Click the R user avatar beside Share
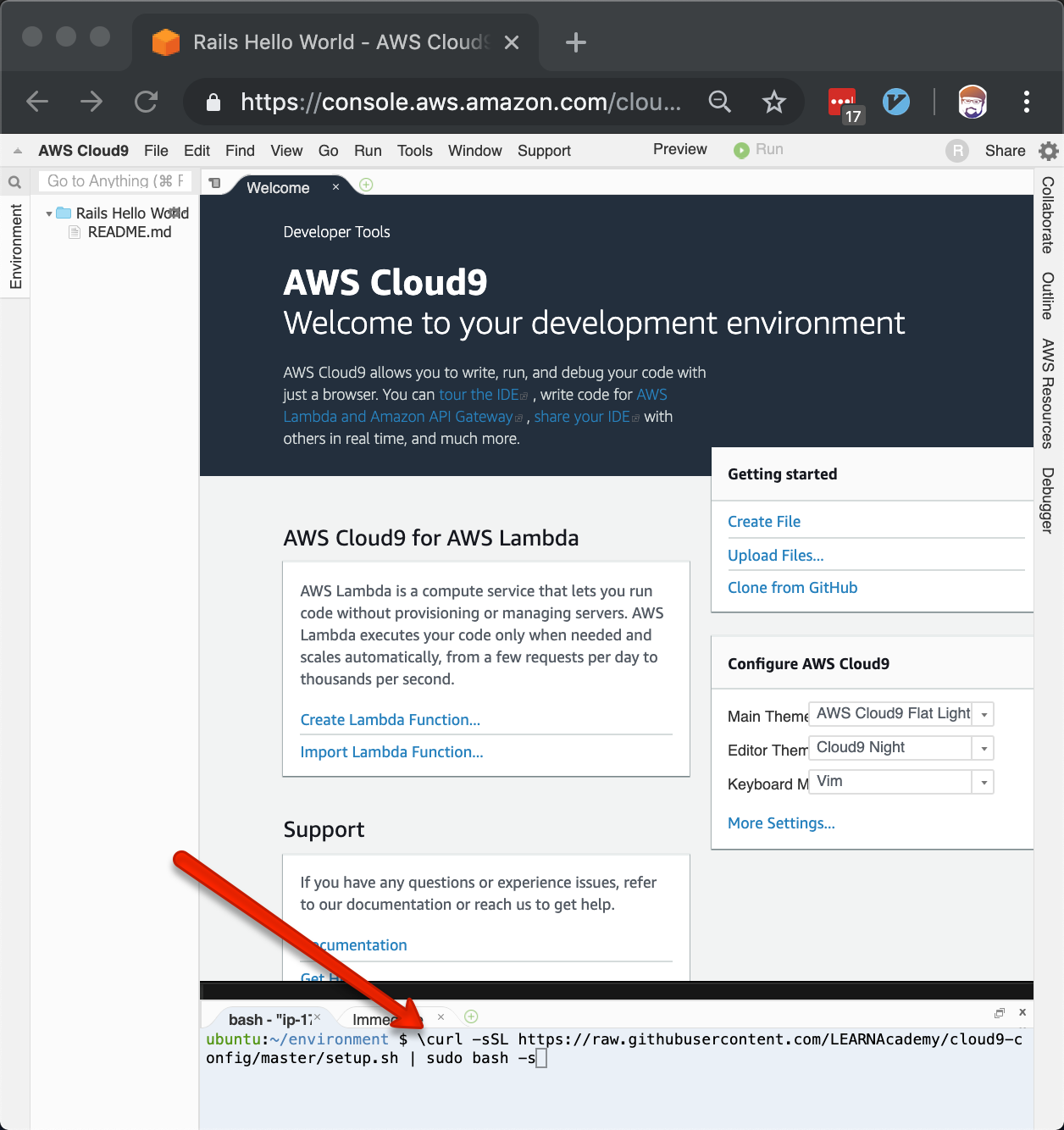1064x1130 pixels. (x=957, y=151)
